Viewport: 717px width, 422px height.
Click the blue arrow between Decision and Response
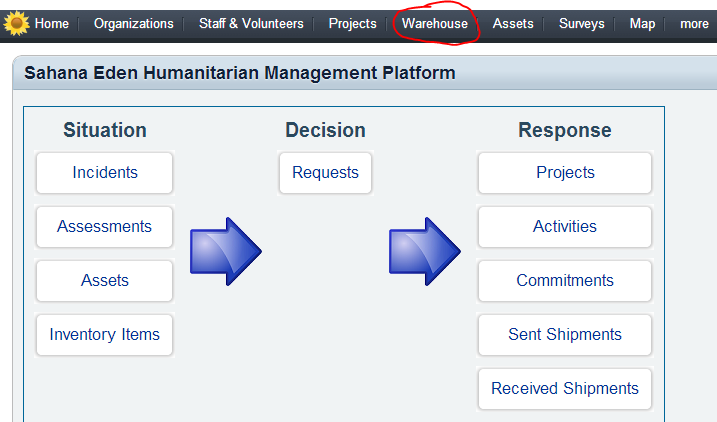425,251
